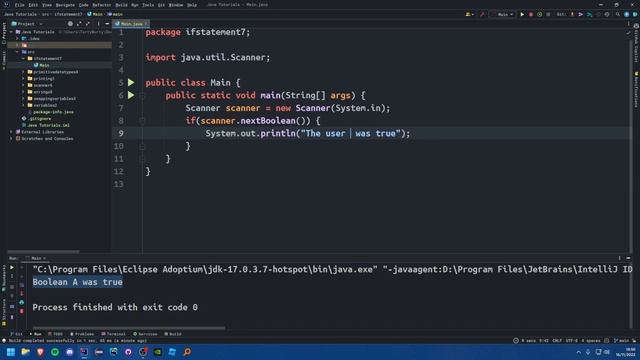Open the Run panel options menu icon

(x=619, y=258)
